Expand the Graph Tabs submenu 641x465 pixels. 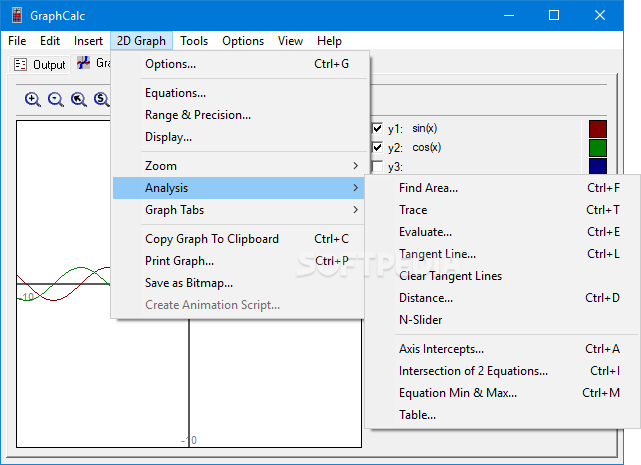click(x=238, y=210)
